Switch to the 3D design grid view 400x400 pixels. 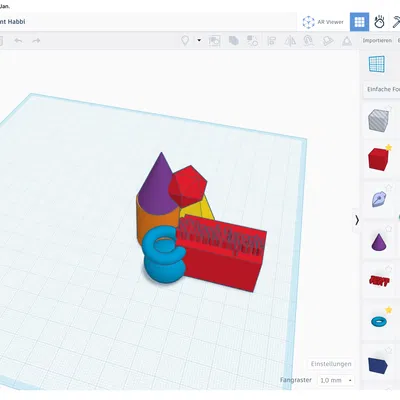click(x=359, y=22)
